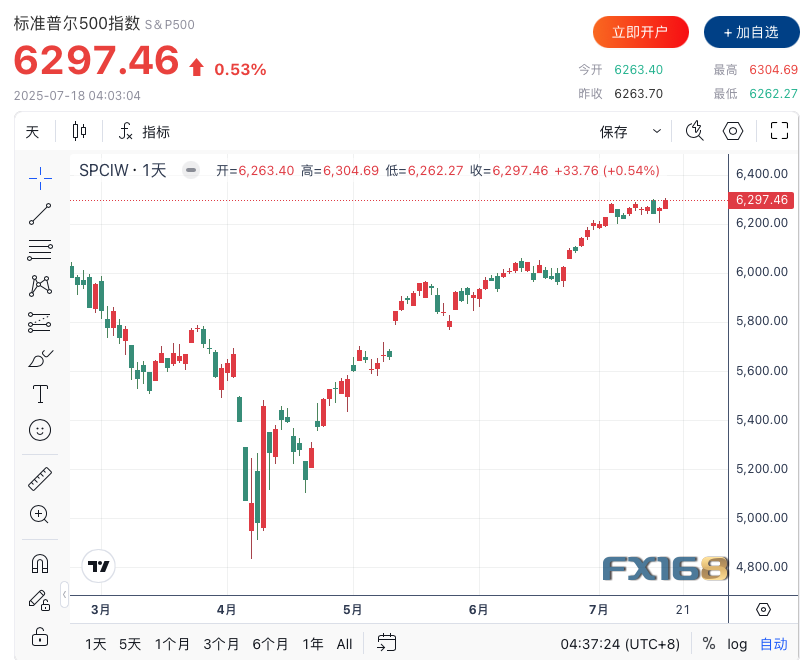The width and height of the screenshot is (804, 660).
Task: Switch to the 3个月 time range
Action: click(x=221, y=643)
